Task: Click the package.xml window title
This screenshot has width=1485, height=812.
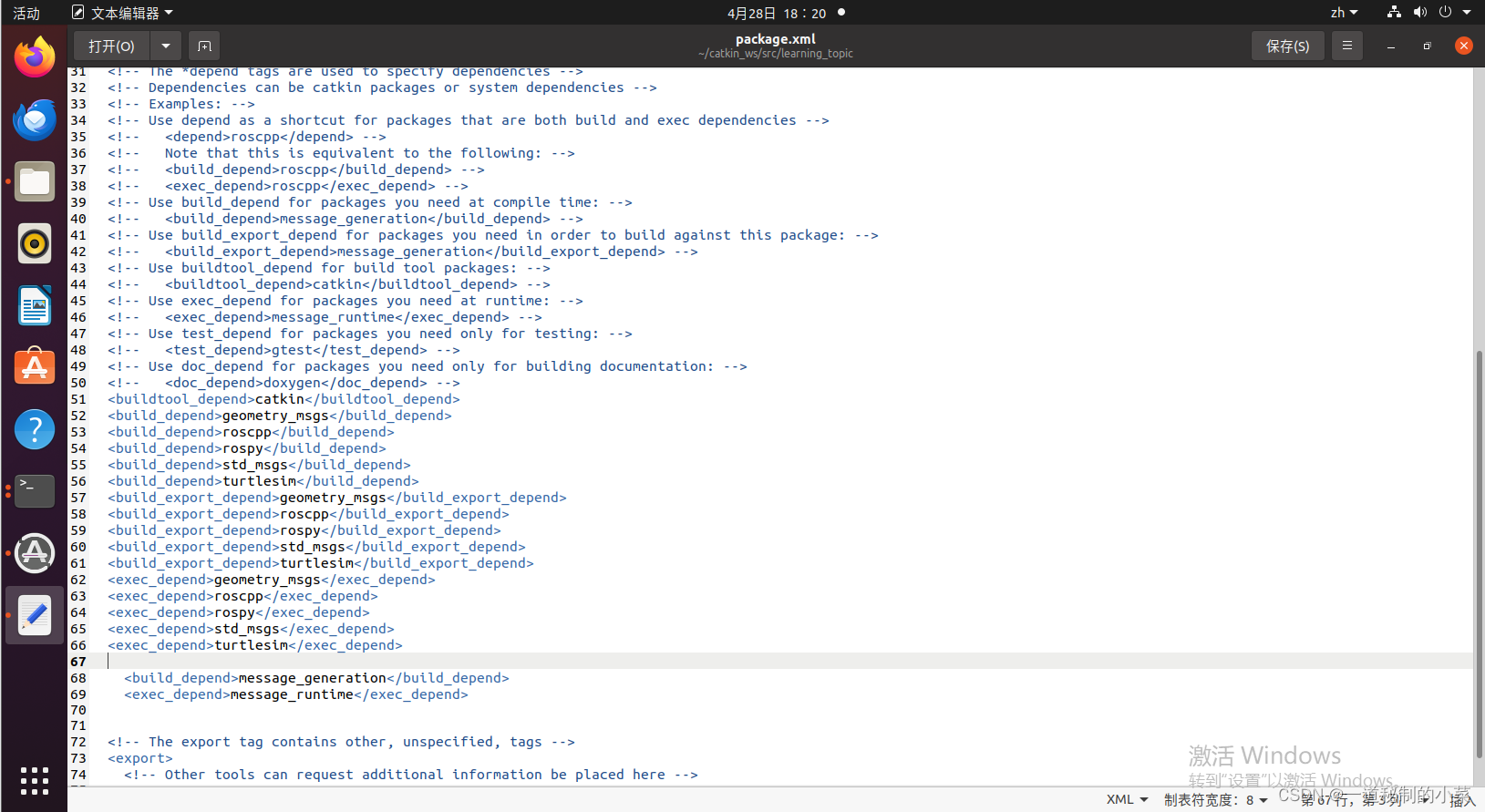Action: 776,38
